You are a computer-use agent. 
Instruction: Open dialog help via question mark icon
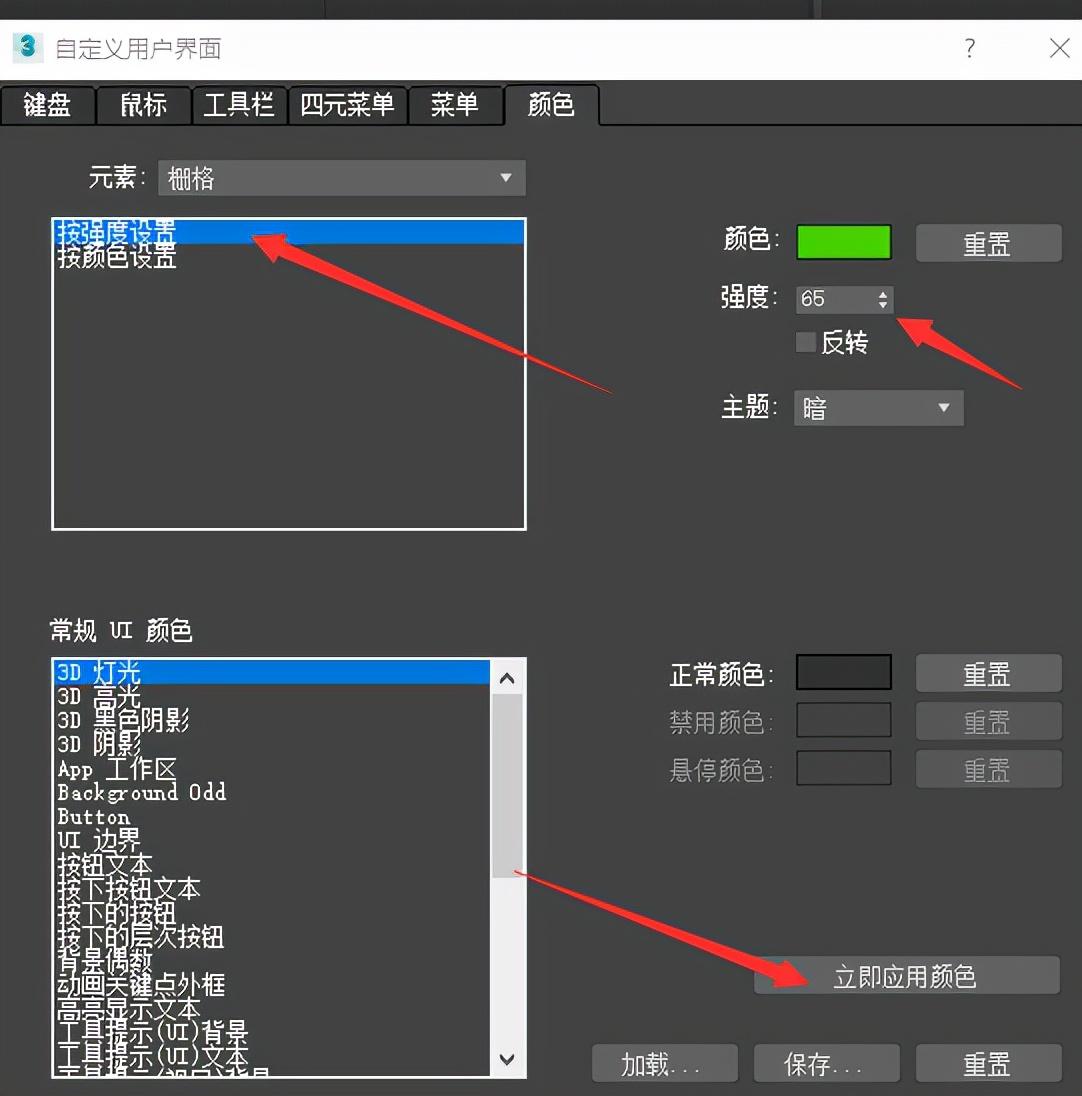click(969, 47)
